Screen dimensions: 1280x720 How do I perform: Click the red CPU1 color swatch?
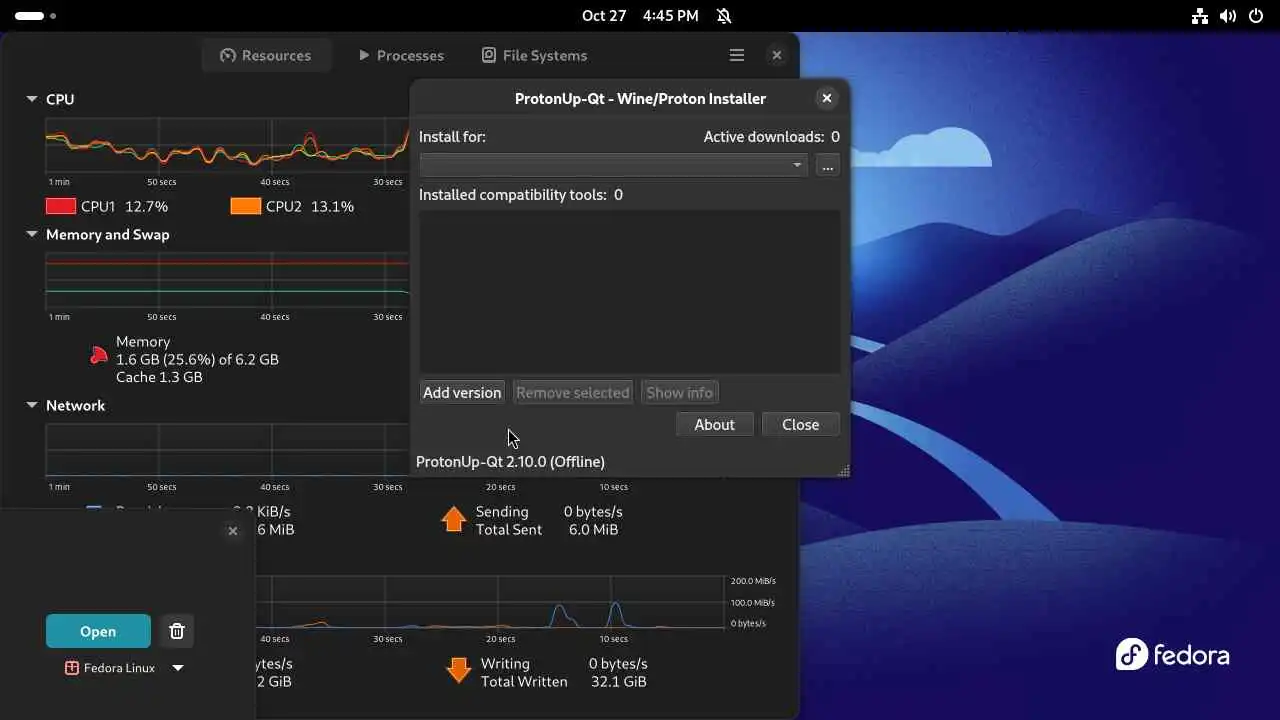tap(61, 206)
